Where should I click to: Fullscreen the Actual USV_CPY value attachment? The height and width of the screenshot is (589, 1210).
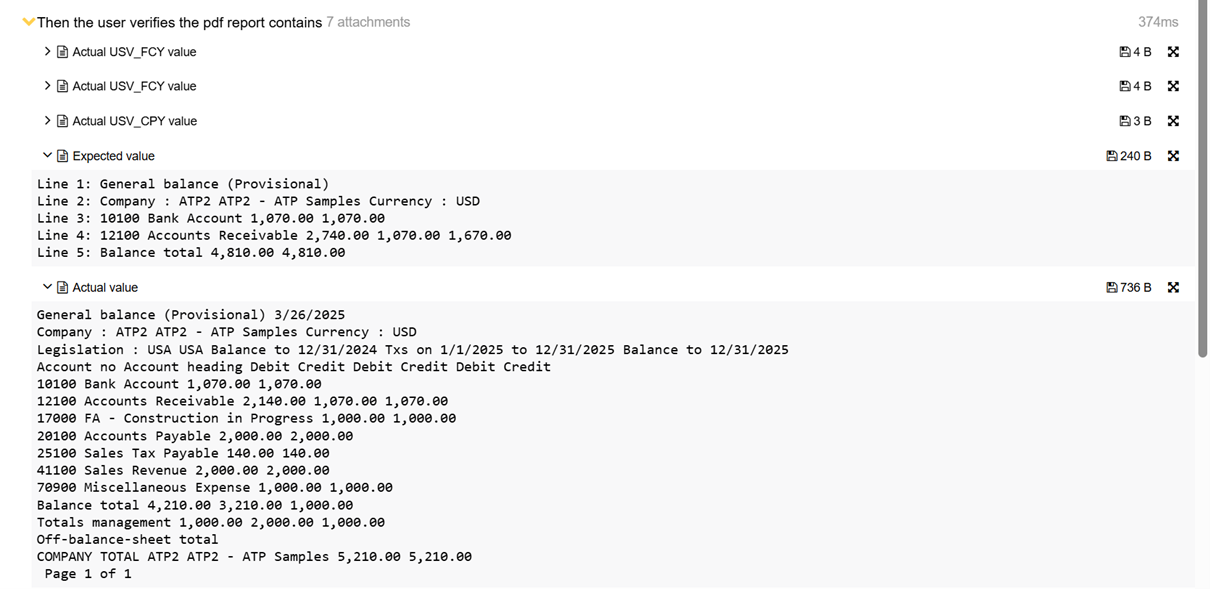click(1173, 121)
